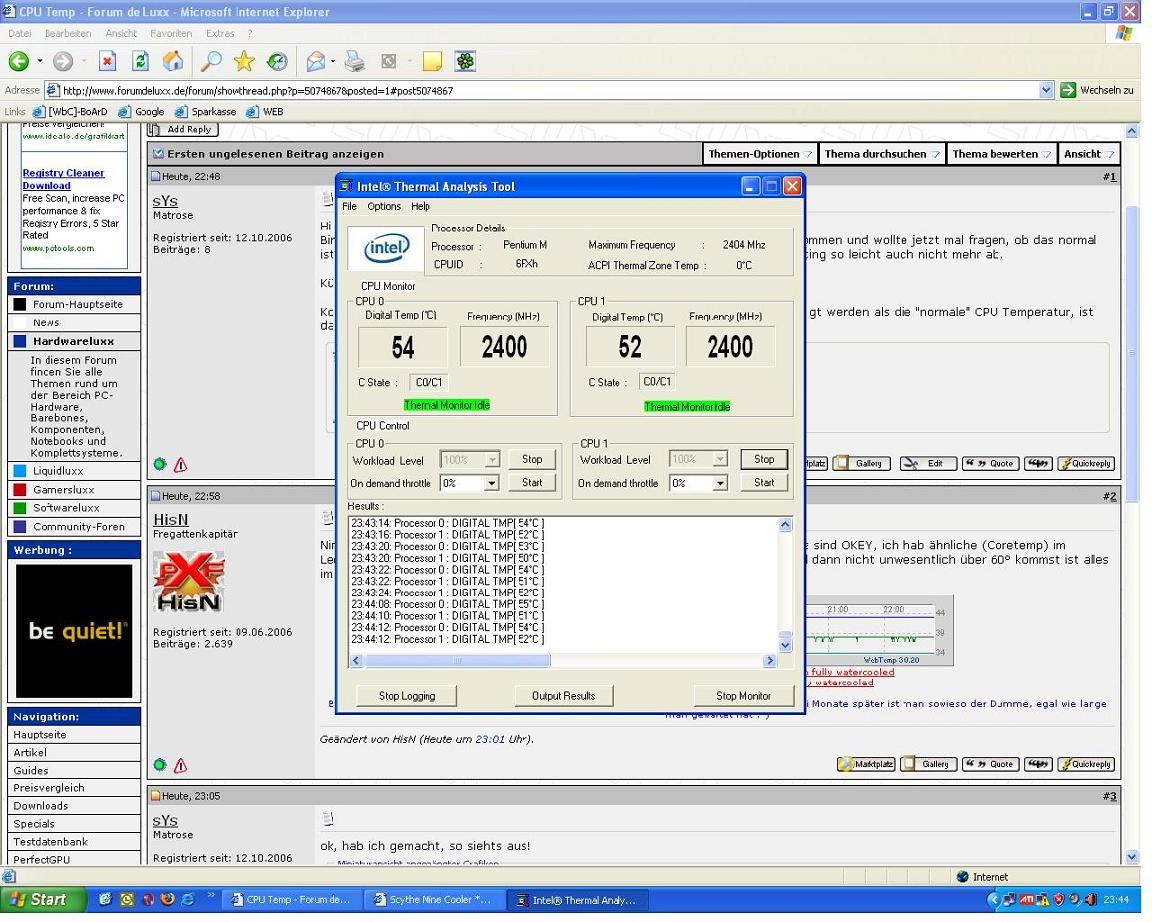Viewport: 1152px width, 922px height.
Task: Click Internet Explorer quick launch icon
Action: pyautogui.click(x=187, y=898)
